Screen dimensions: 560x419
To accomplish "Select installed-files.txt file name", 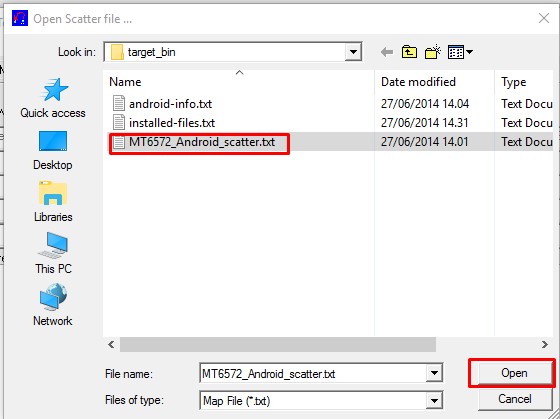I will point(172,123).
